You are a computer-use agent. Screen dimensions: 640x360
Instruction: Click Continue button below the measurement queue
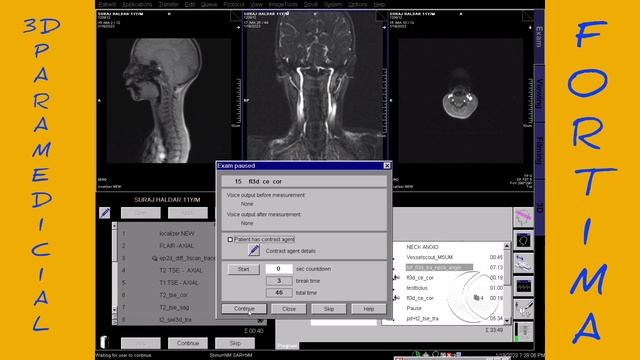(188, 343)
